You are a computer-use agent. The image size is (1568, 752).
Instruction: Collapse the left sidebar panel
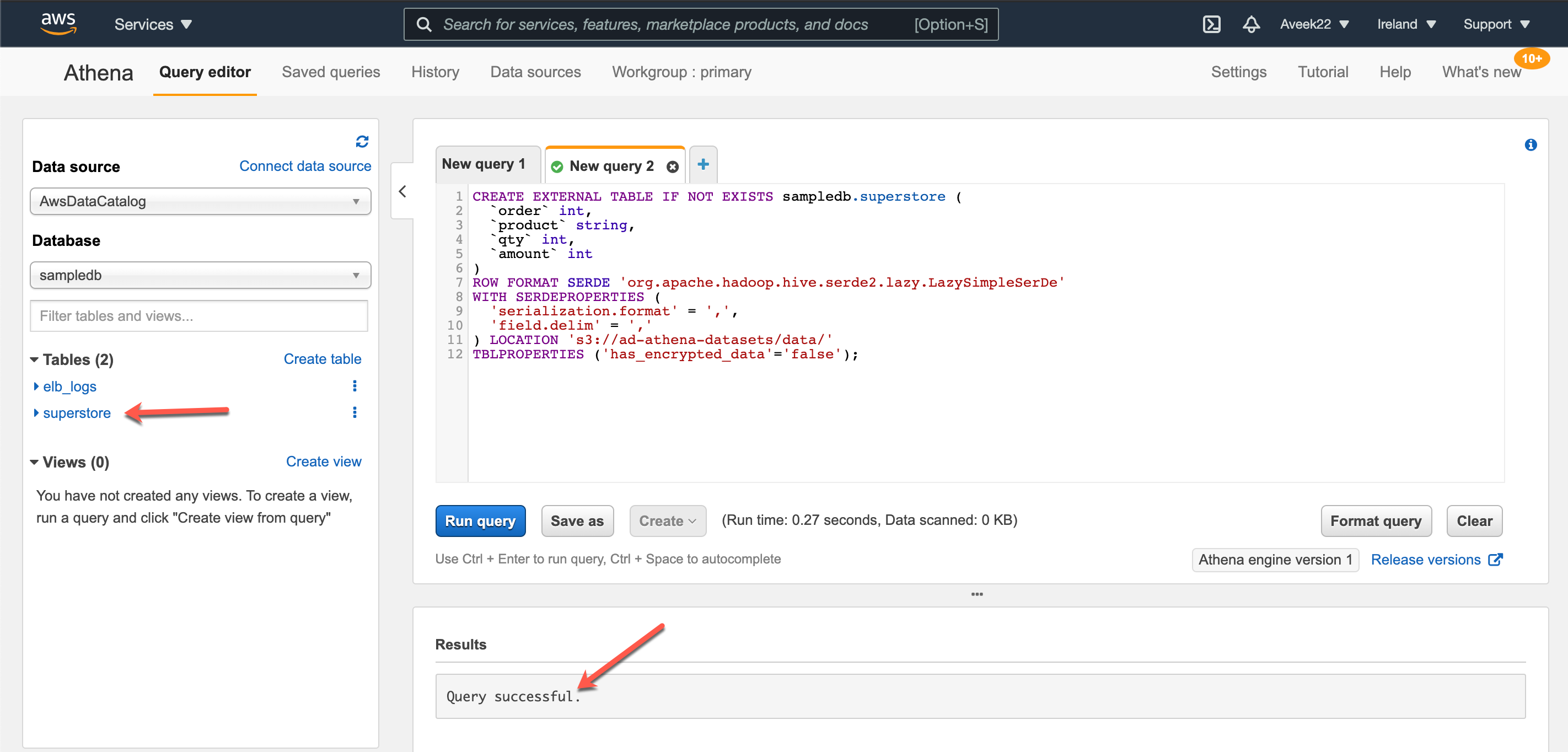coord(402,191)
